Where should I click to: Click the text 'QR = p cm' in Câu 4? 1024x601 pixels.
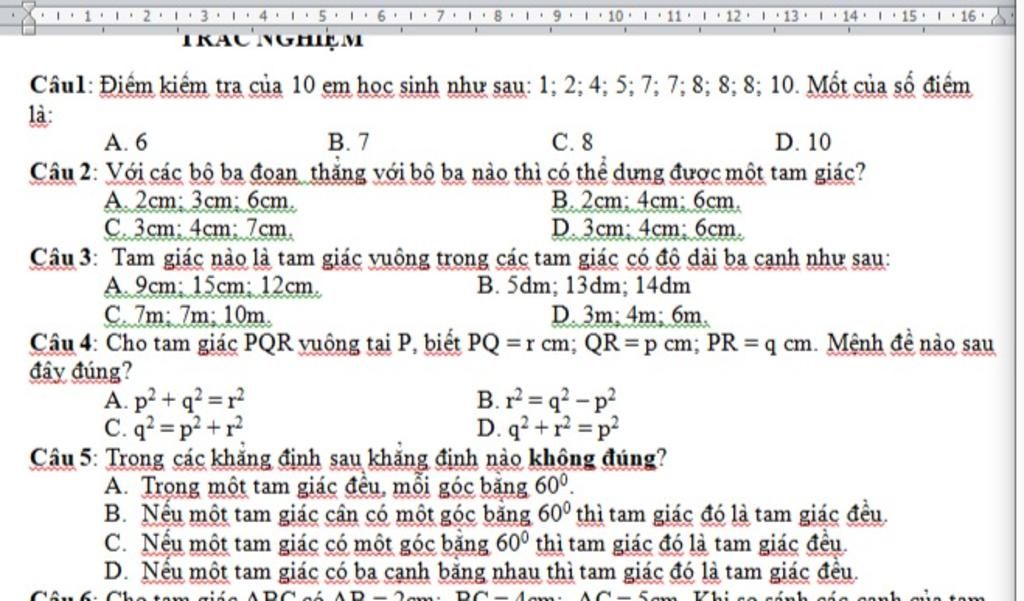coord(641,343)
